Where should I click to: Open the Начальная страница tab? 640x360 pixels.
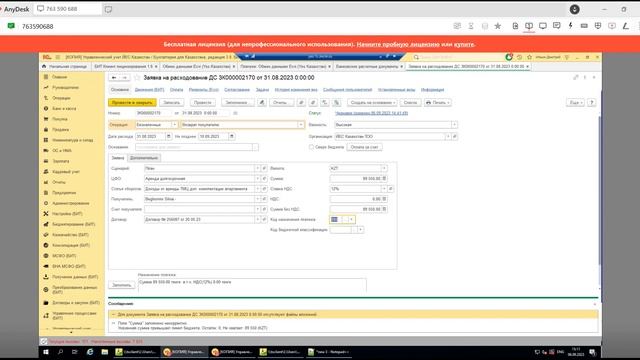65,66
